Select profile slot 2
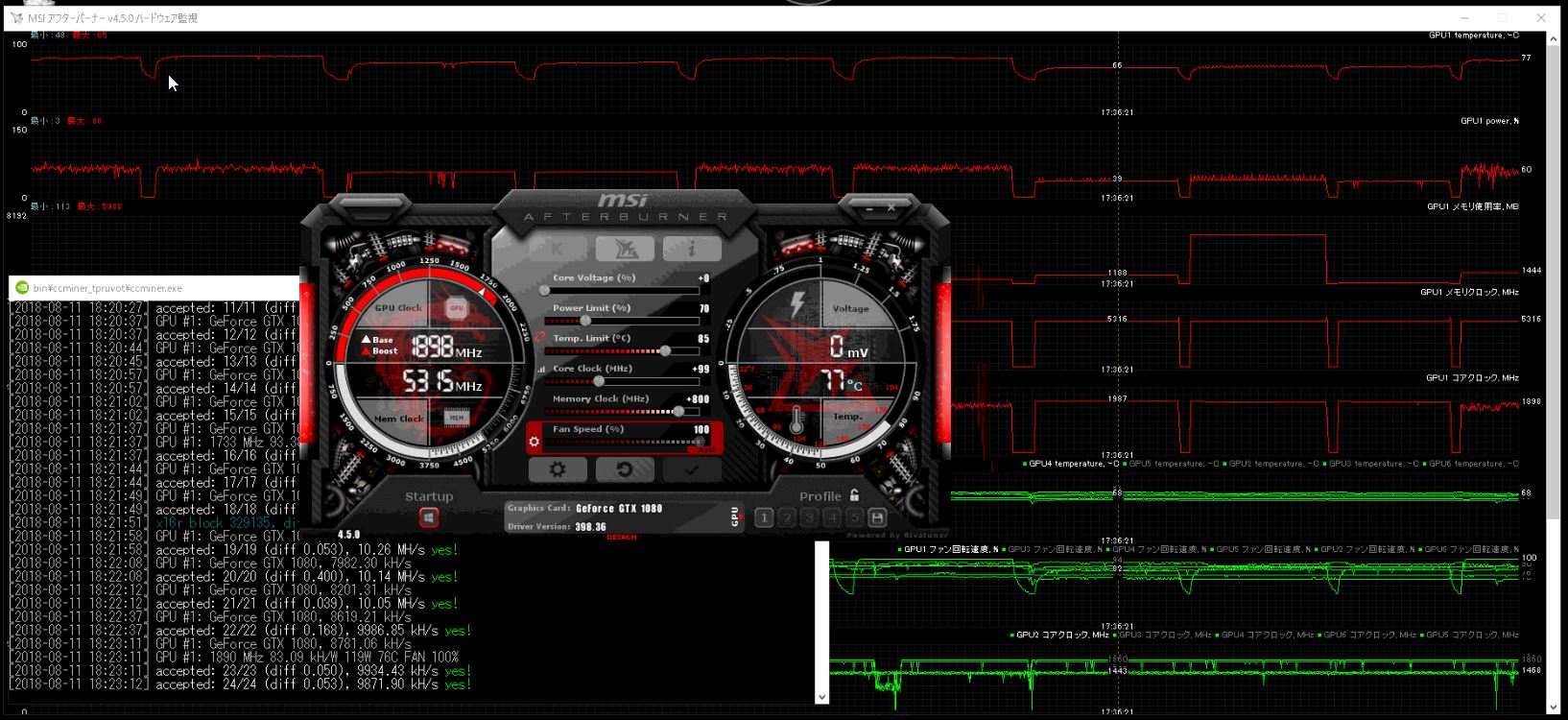This screenshot has width=1568, height=720. (787, 517)
